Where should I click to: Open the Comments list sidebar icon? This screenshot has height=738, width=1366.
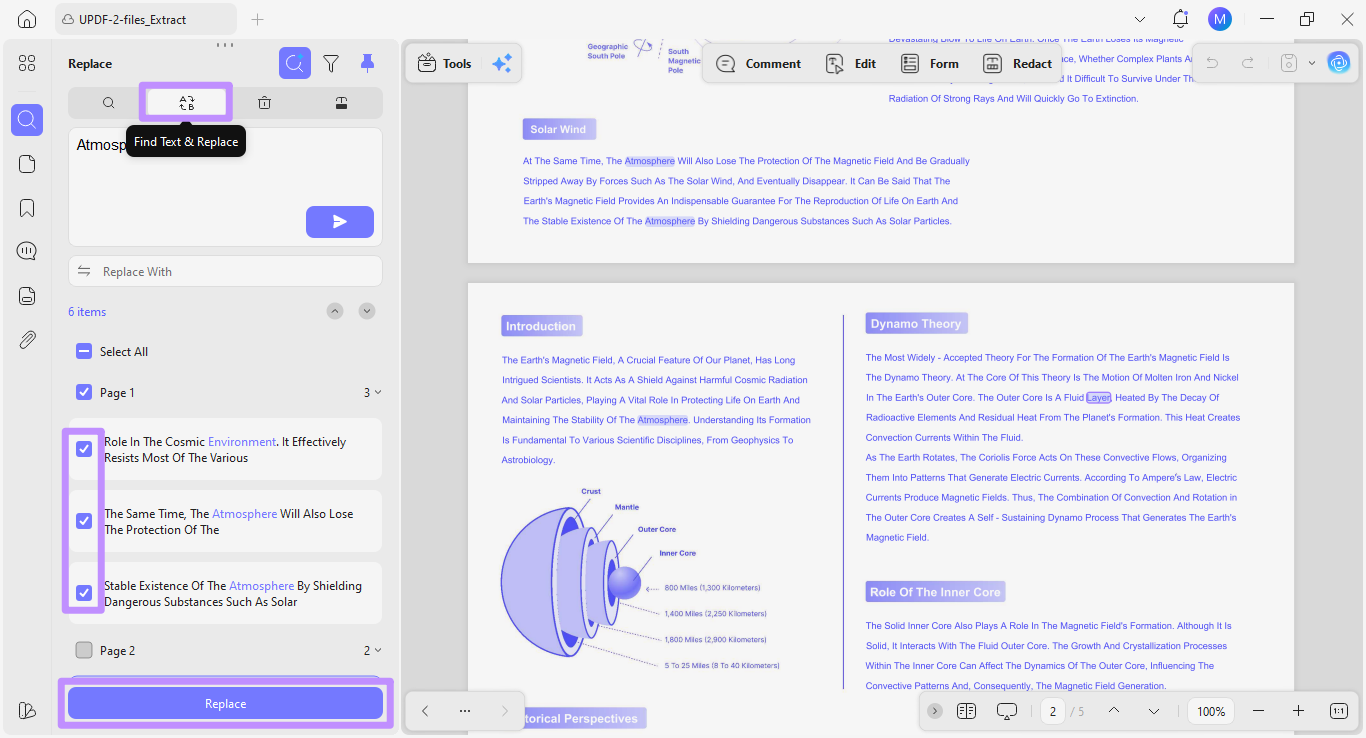[27, 251]
